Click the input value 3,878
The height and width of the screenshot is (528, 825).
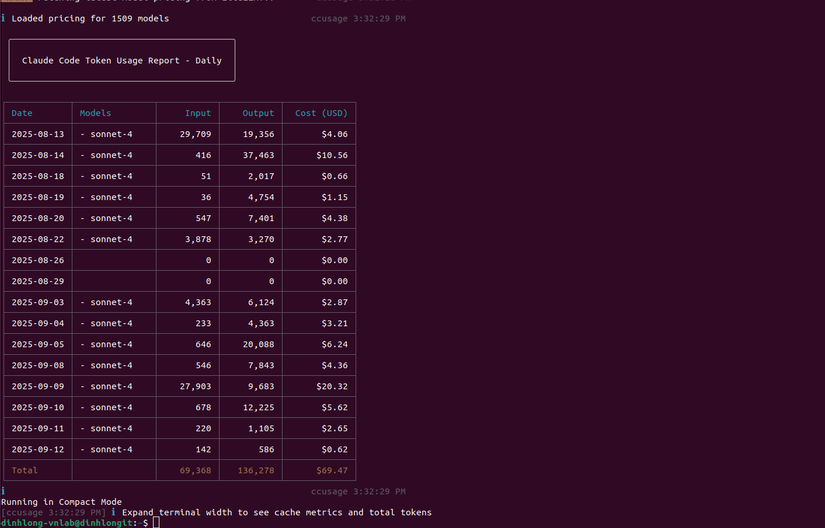point(198,239)
